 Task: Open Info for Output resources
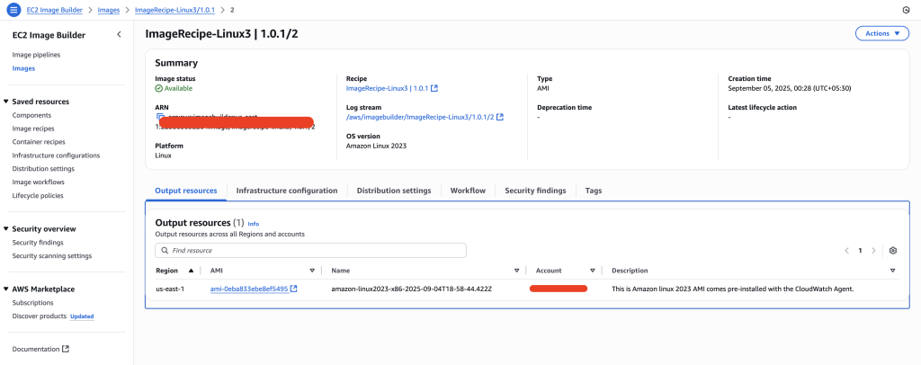pos(253,224)
